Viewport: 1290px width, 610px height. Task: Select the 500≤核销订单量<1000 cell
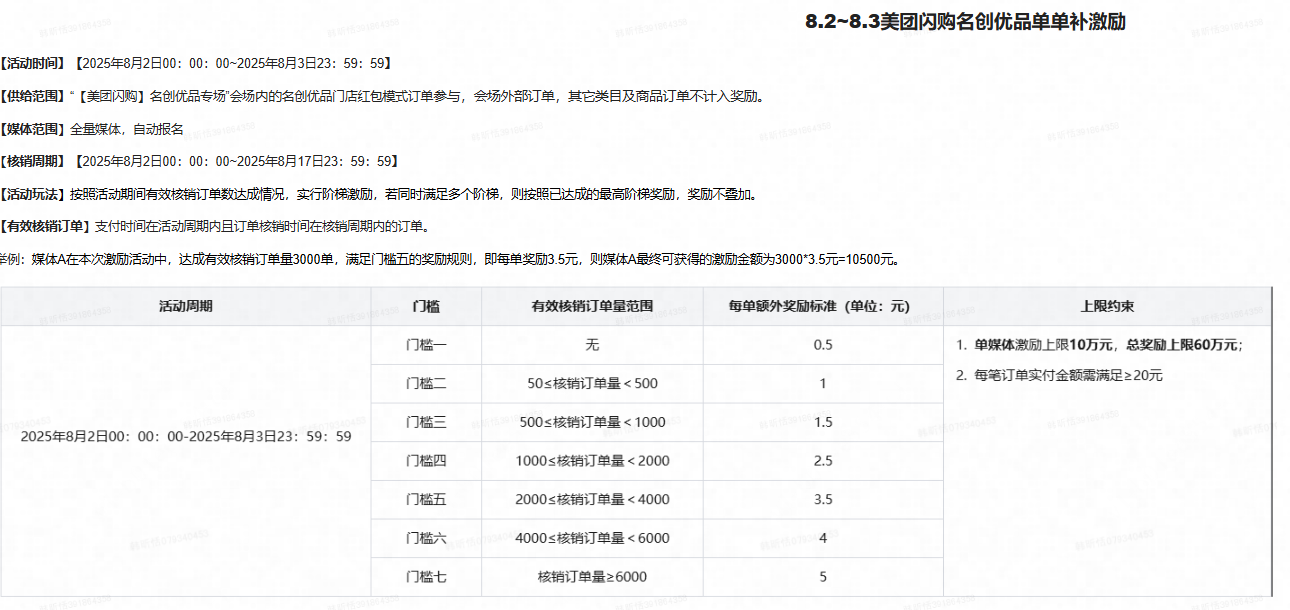tap(592, 422)
